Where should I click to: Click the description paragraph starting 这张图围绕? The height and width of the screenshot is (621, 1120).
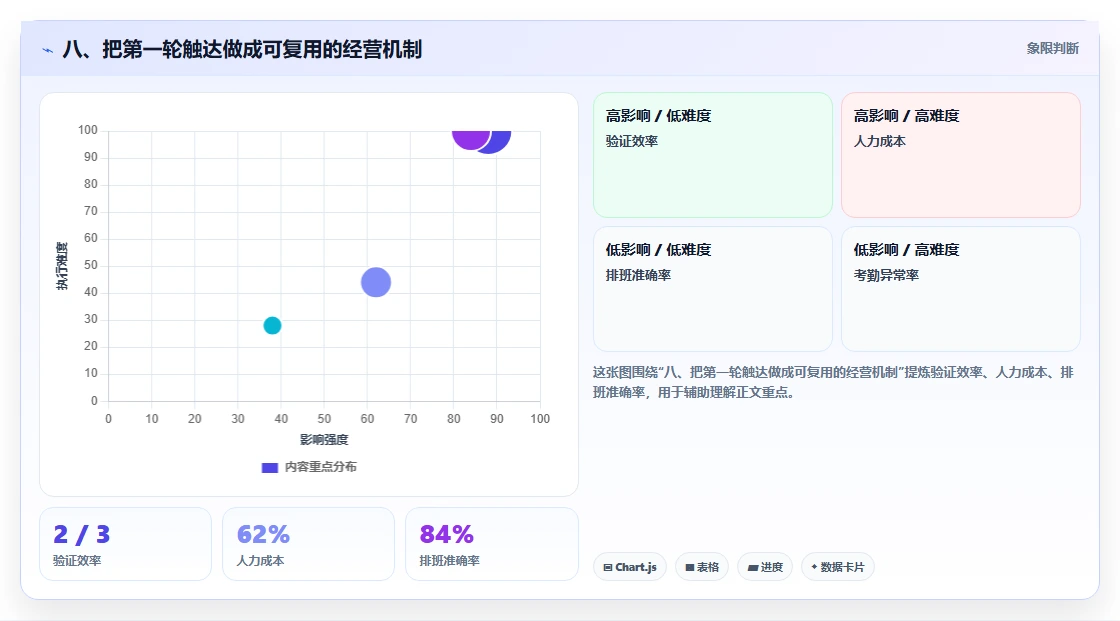tap(833, 382)
